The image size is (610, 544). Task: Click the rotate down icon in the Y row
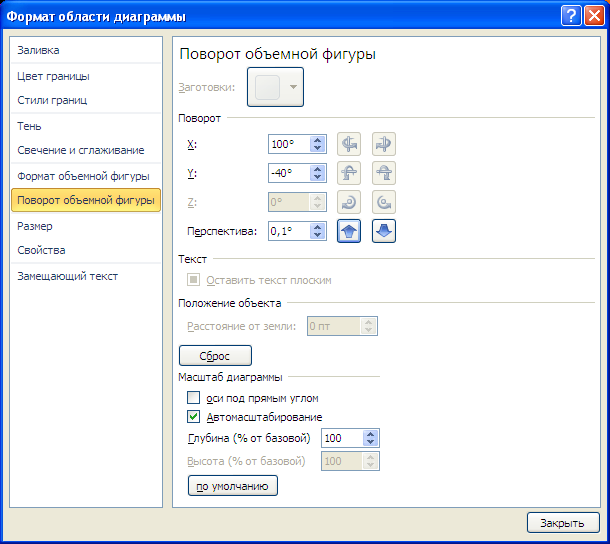(x=384, y=173)
